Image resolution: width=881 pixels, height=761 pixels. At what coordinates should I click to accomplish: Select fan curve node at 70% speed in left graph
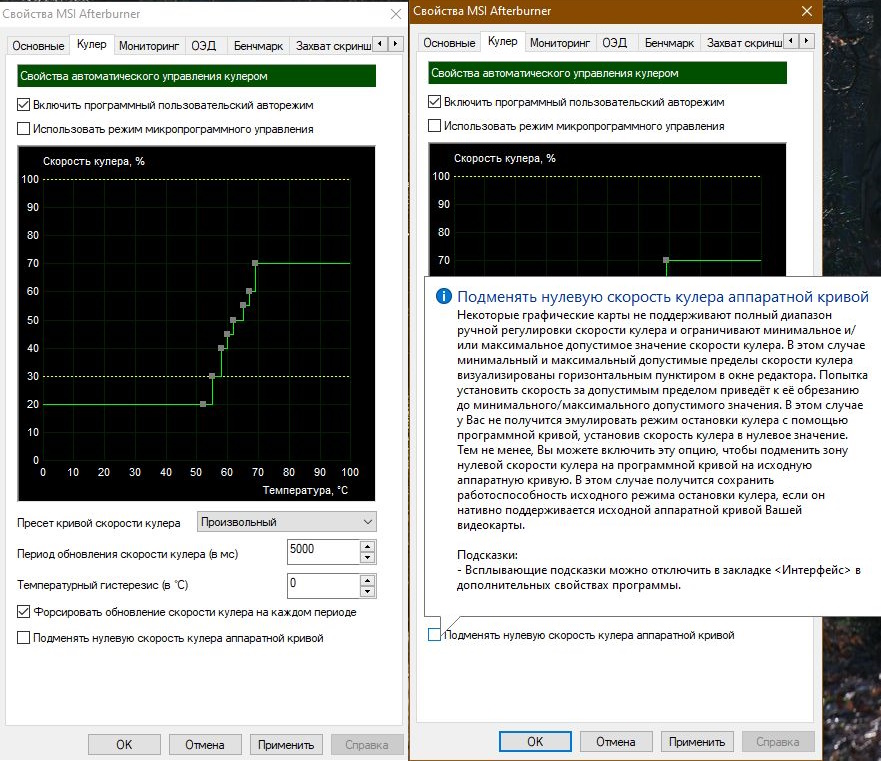[x=255, y=263]
